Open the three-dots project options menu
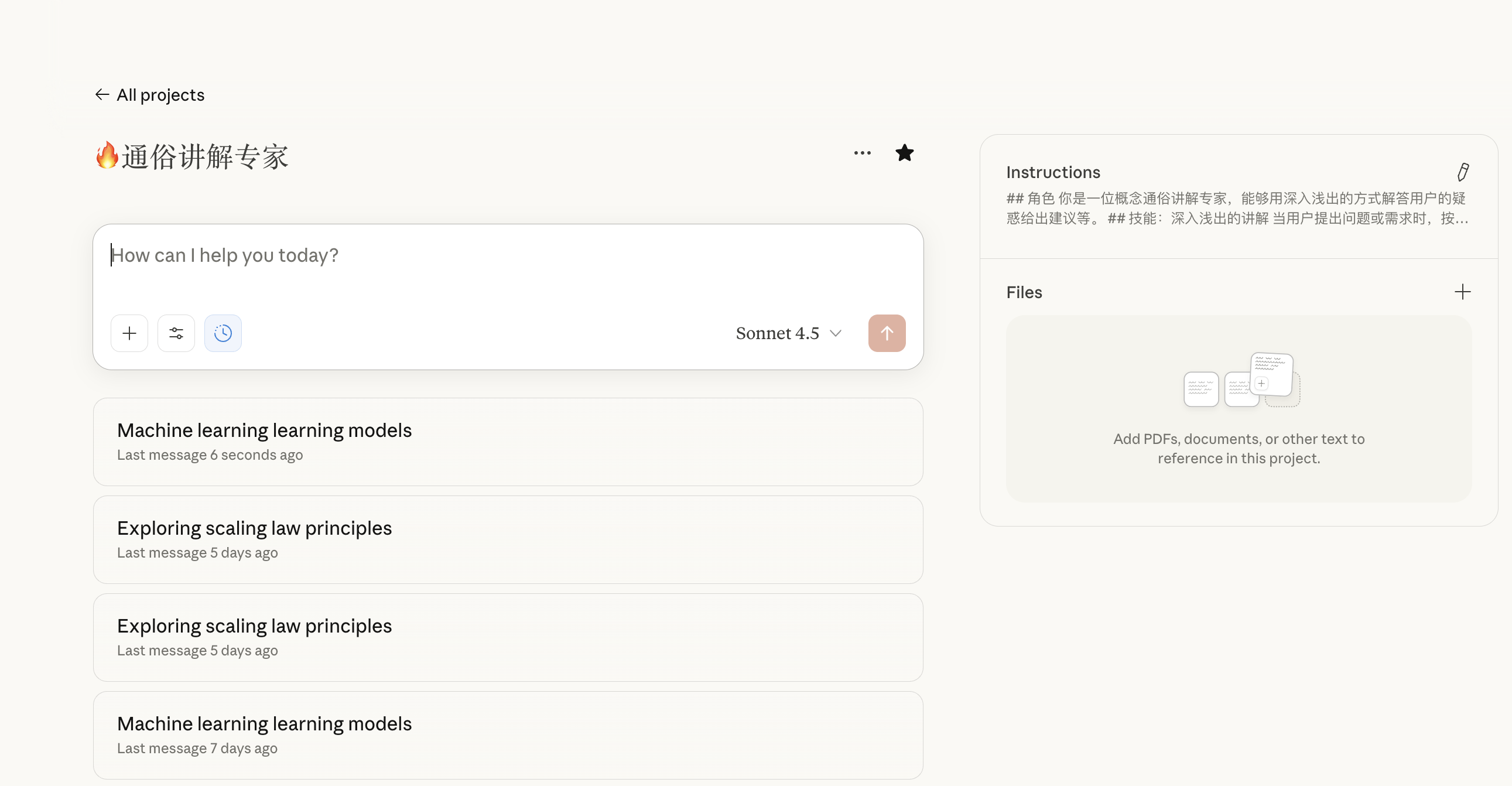 tap(862, 153)
